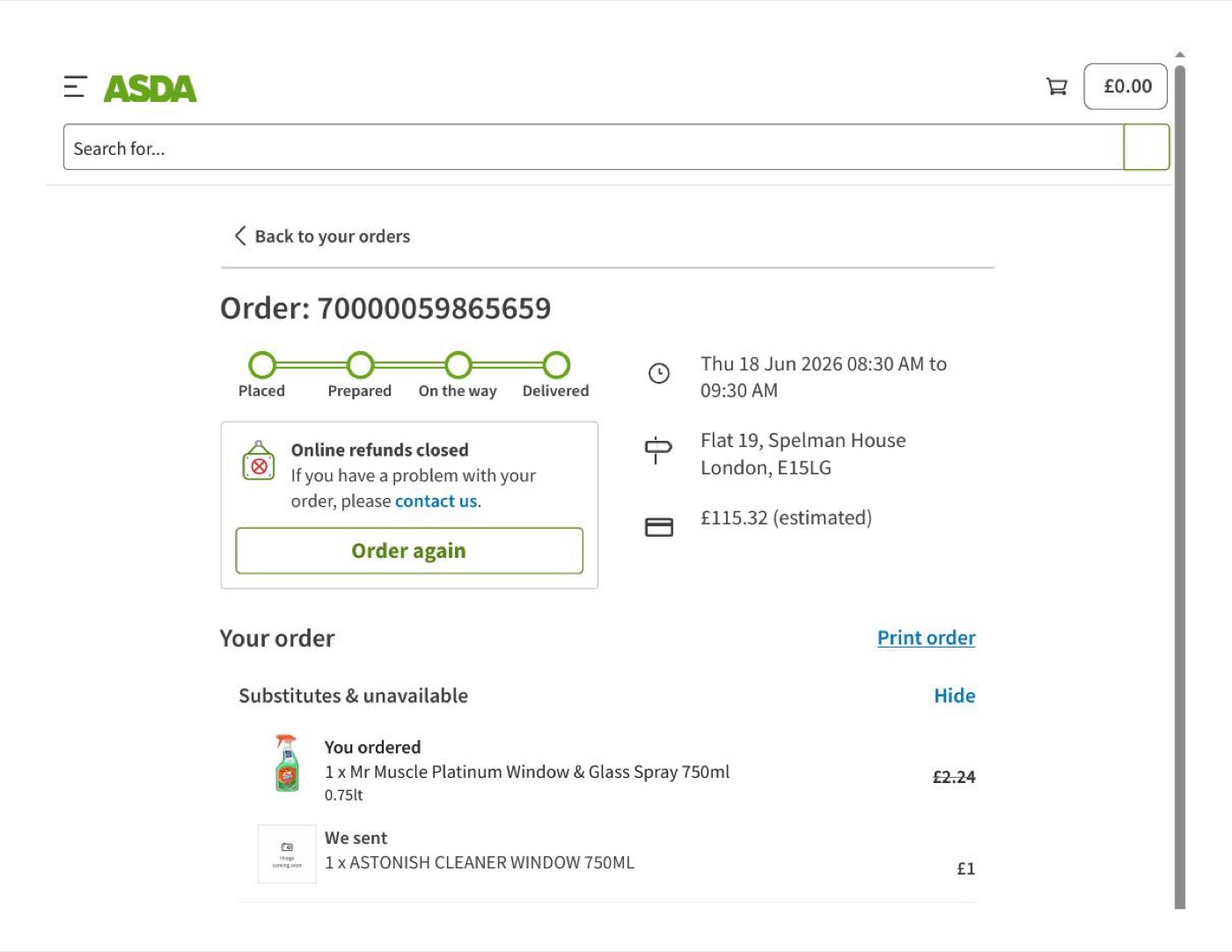This screenshot has width=1232, height=952.
Task: Open the hamburger menu icon
Action: (76, 86)
